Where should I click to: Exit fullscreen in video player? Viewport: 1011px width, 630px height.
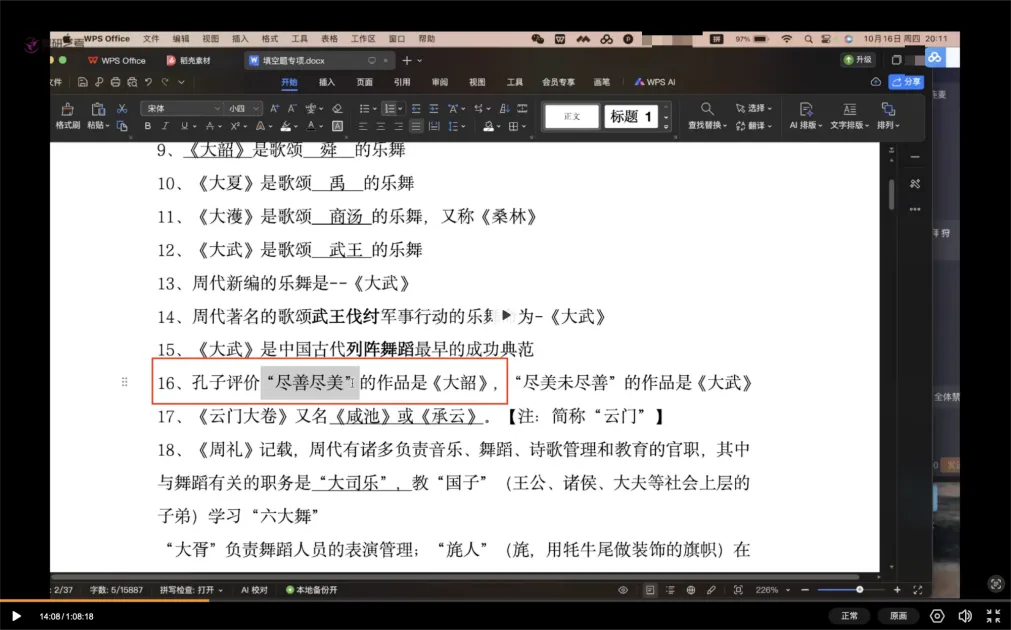[x=994, y=616]
